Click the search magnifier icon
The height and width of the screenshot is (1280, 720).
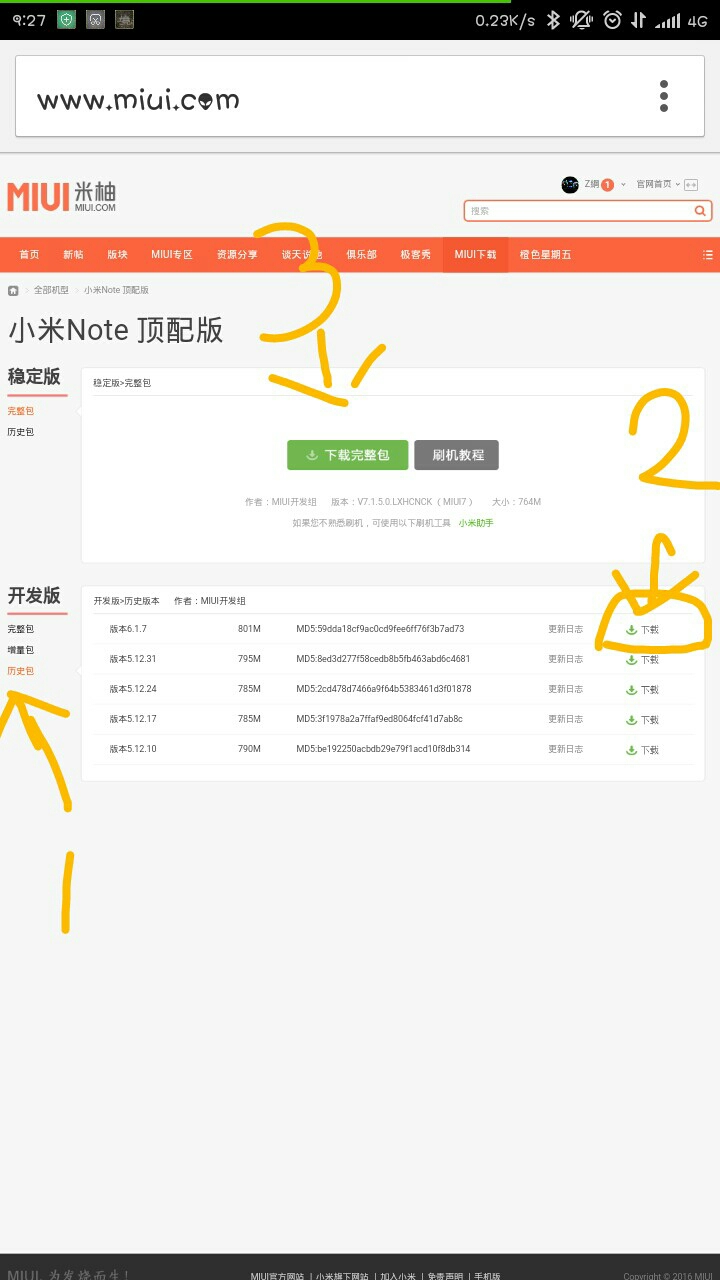tap(701, 211)
